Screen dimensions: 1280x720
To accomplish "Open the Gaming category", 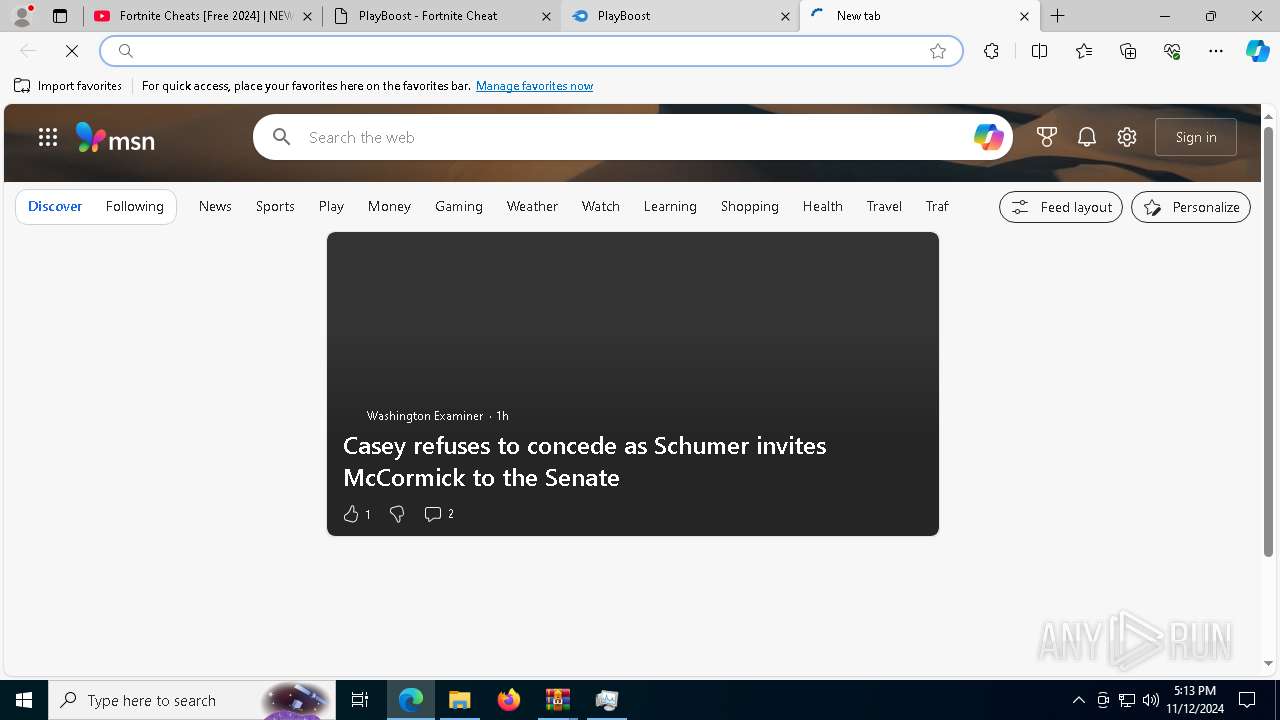I will click(459, 206).
